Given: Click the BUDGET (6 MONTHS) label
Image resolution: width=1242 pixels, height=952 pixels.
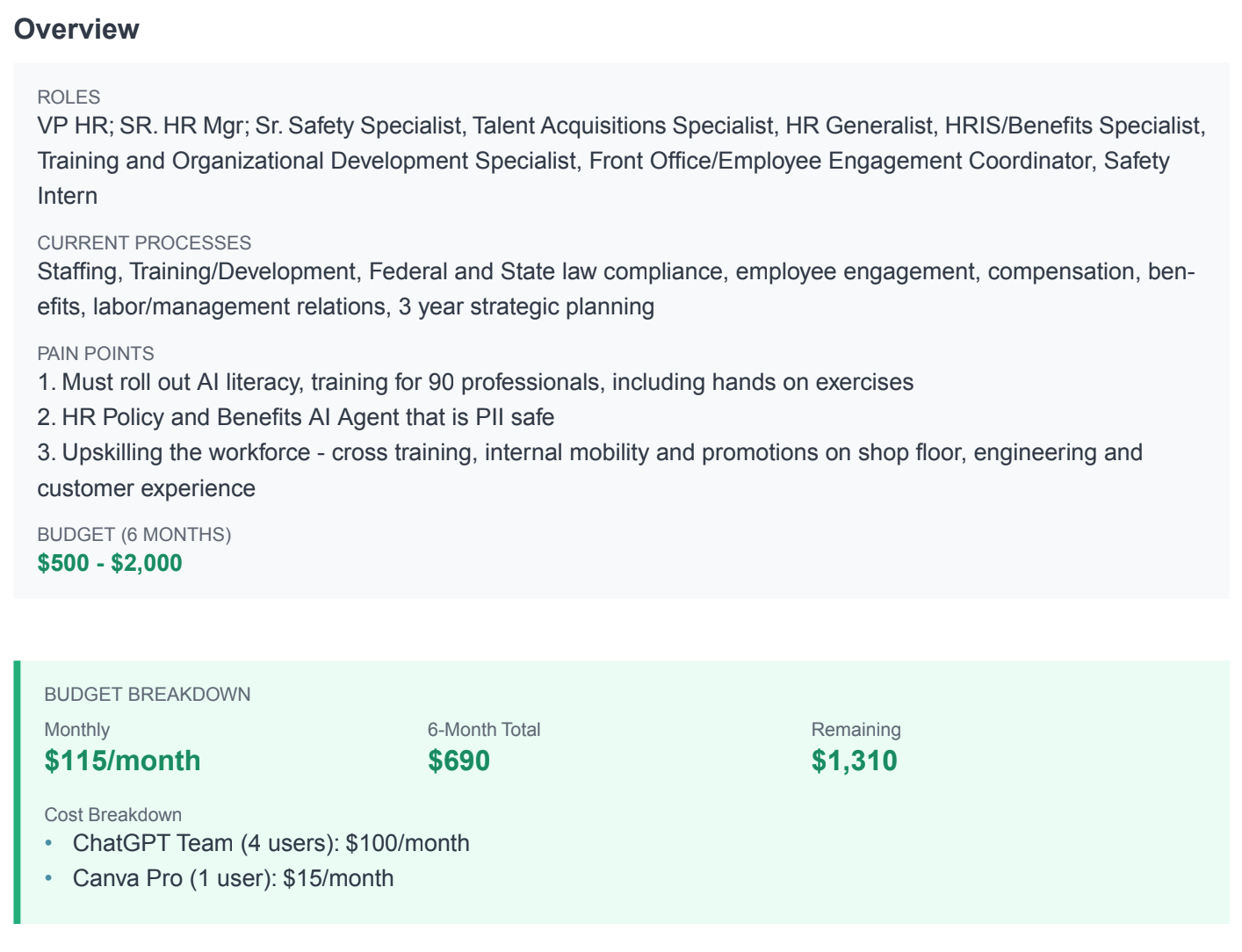Looking at the screenshot, I should (134, 532).
